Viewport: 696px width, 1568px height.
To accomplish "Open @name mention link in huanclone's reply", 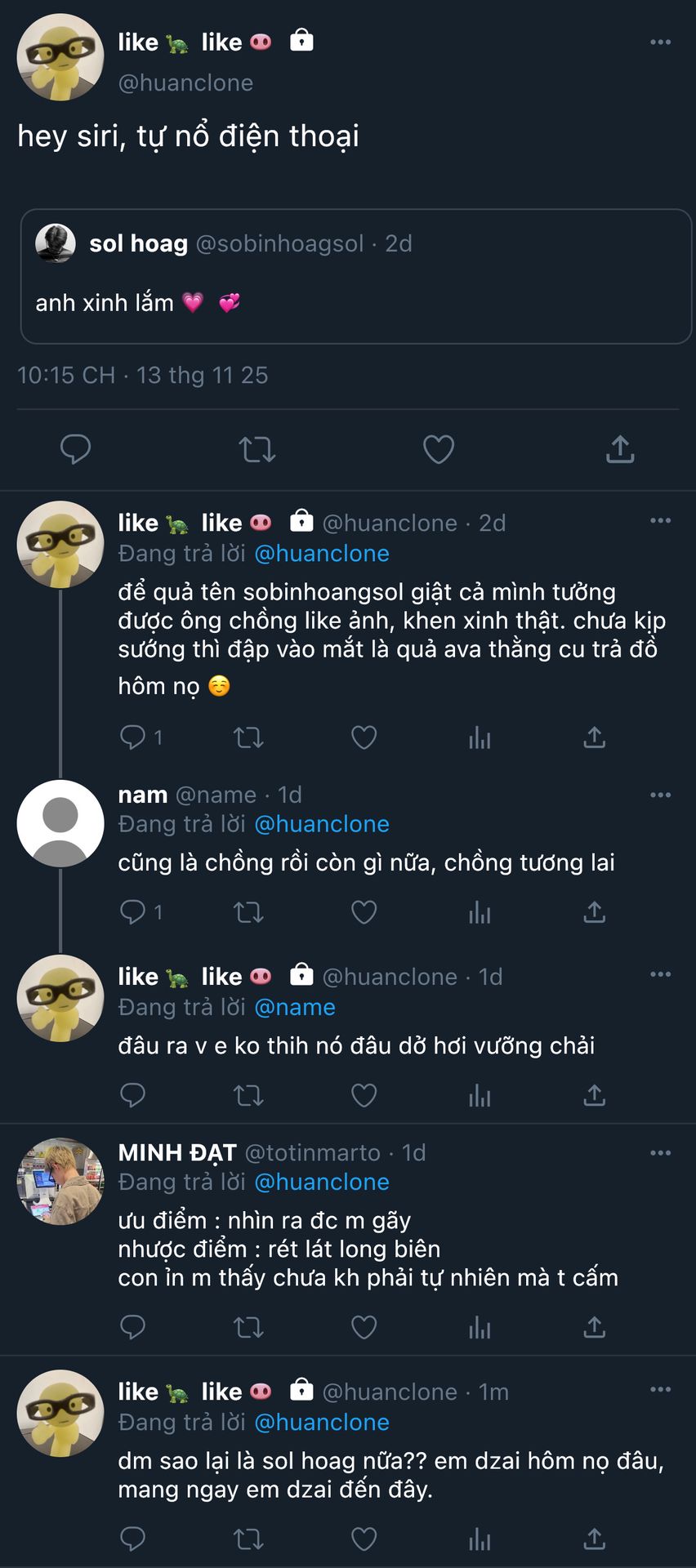I will [295, 1007].
